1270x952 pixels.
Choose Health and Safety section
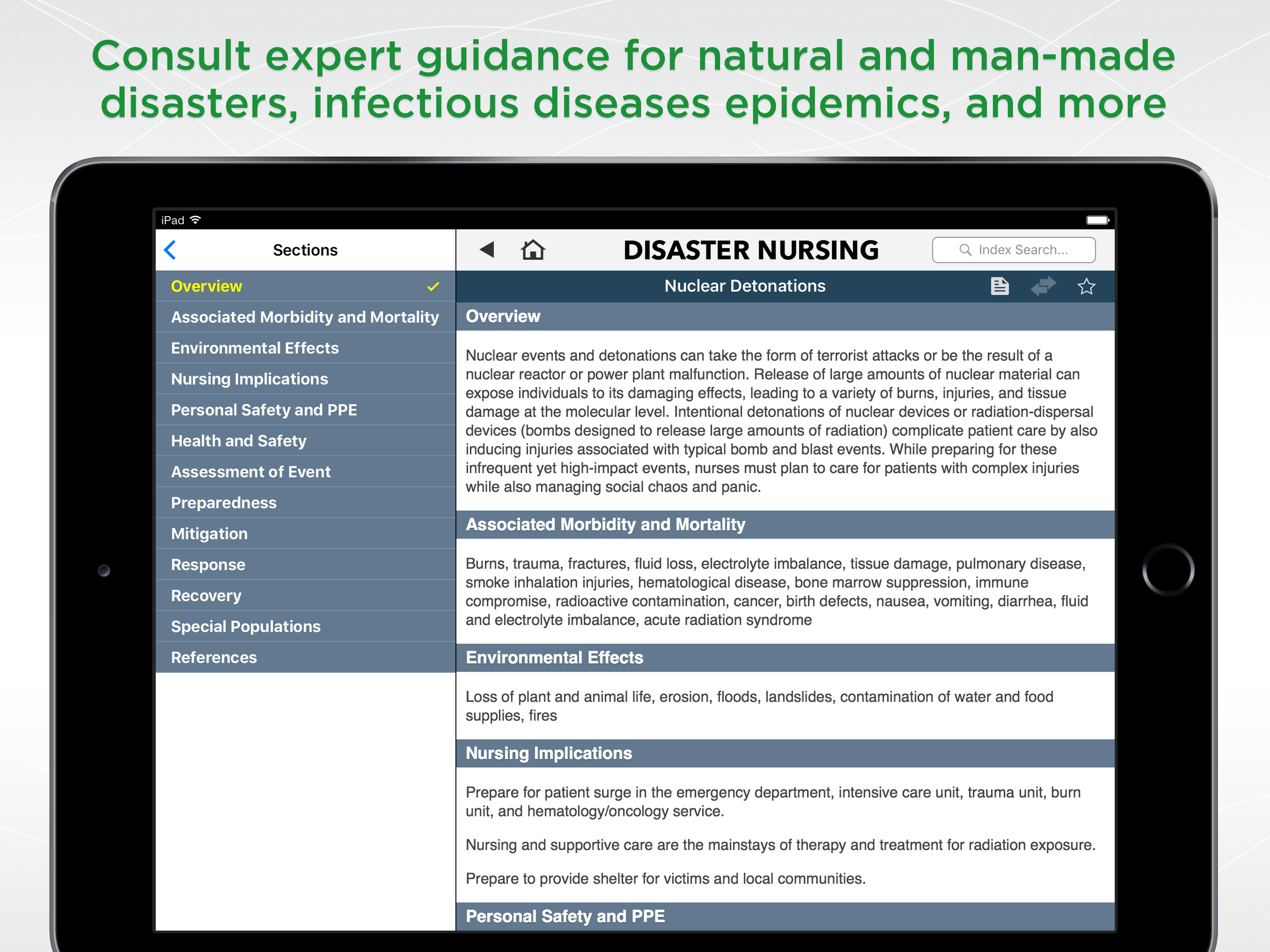pos(238,441)
